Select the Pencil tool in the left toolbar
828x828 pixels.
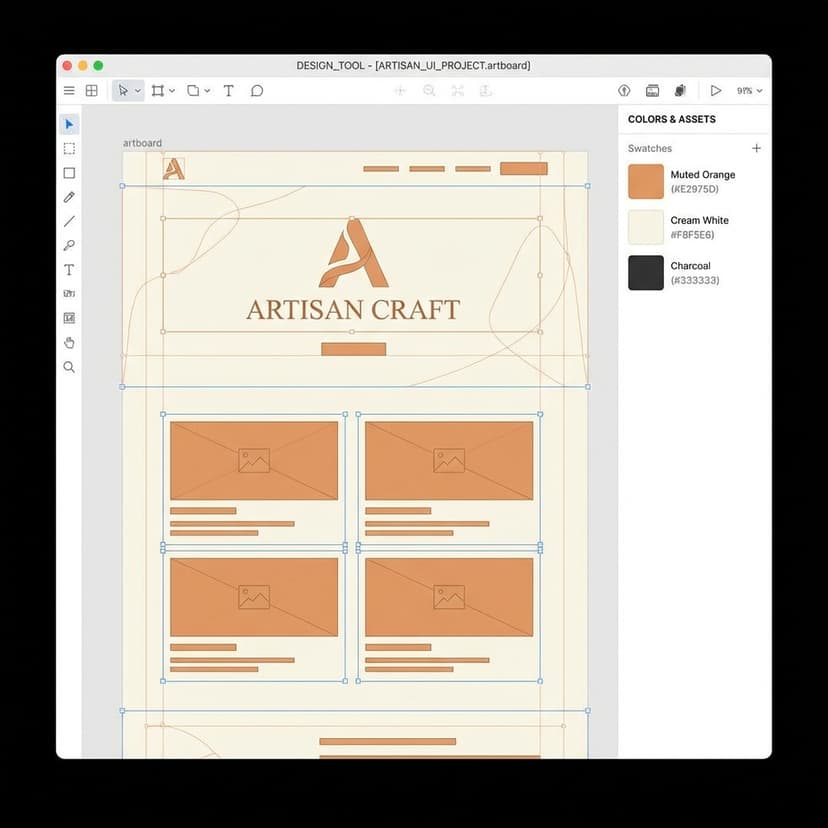pyautogui.click(x=69, y=197)
